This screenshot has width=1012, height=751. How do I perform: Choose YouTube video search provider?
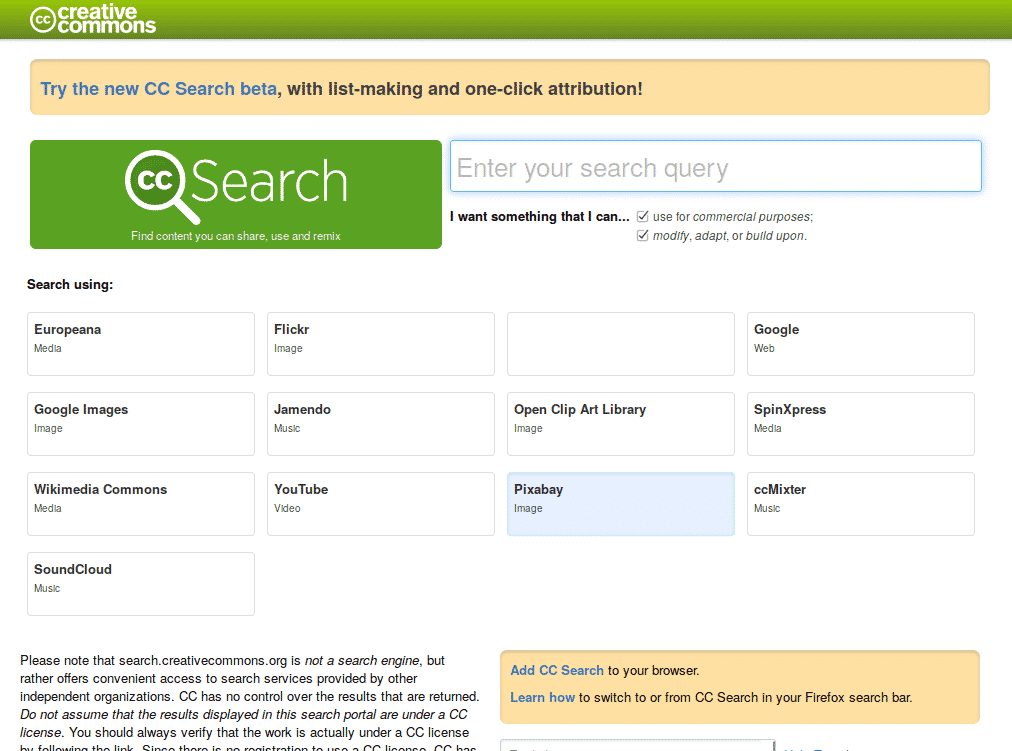pos(381,504)
